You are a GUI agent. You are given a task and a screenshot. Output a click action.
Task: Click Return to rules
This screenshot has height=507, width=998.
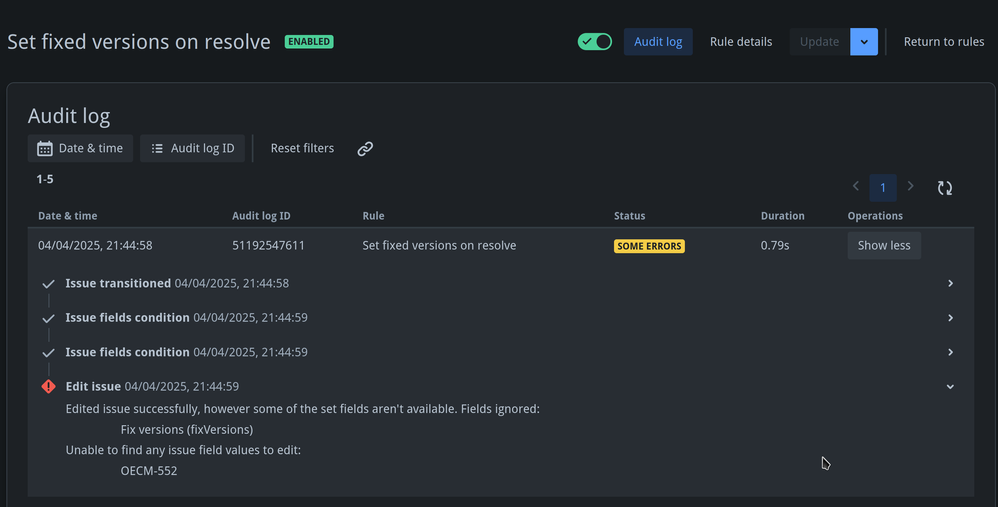[944, 42]
